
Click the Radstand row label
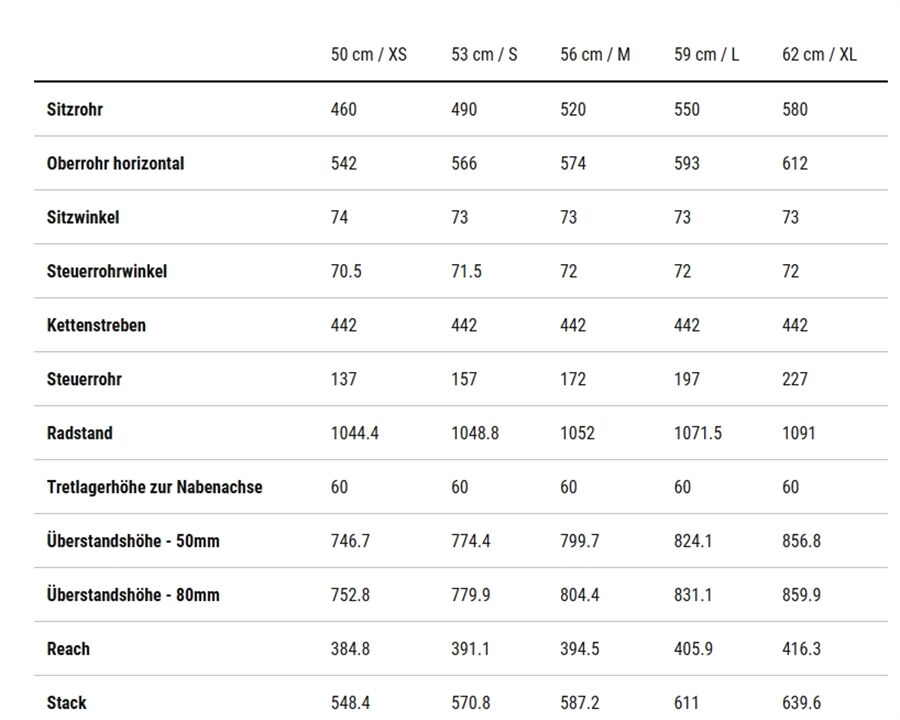80,433
